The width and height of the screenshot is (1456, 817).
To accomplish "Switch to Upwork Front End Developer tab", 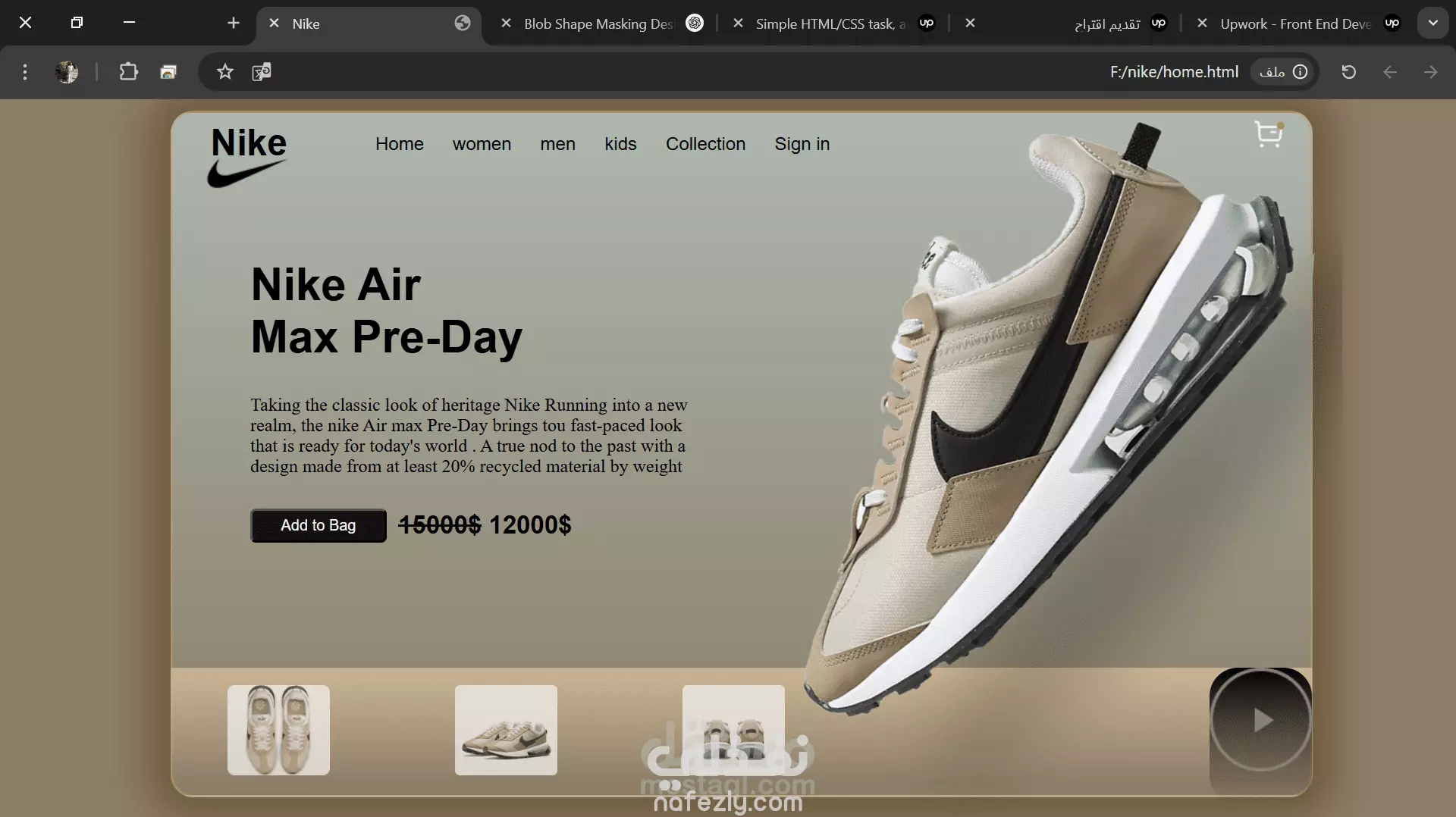I will (1298, 23).
